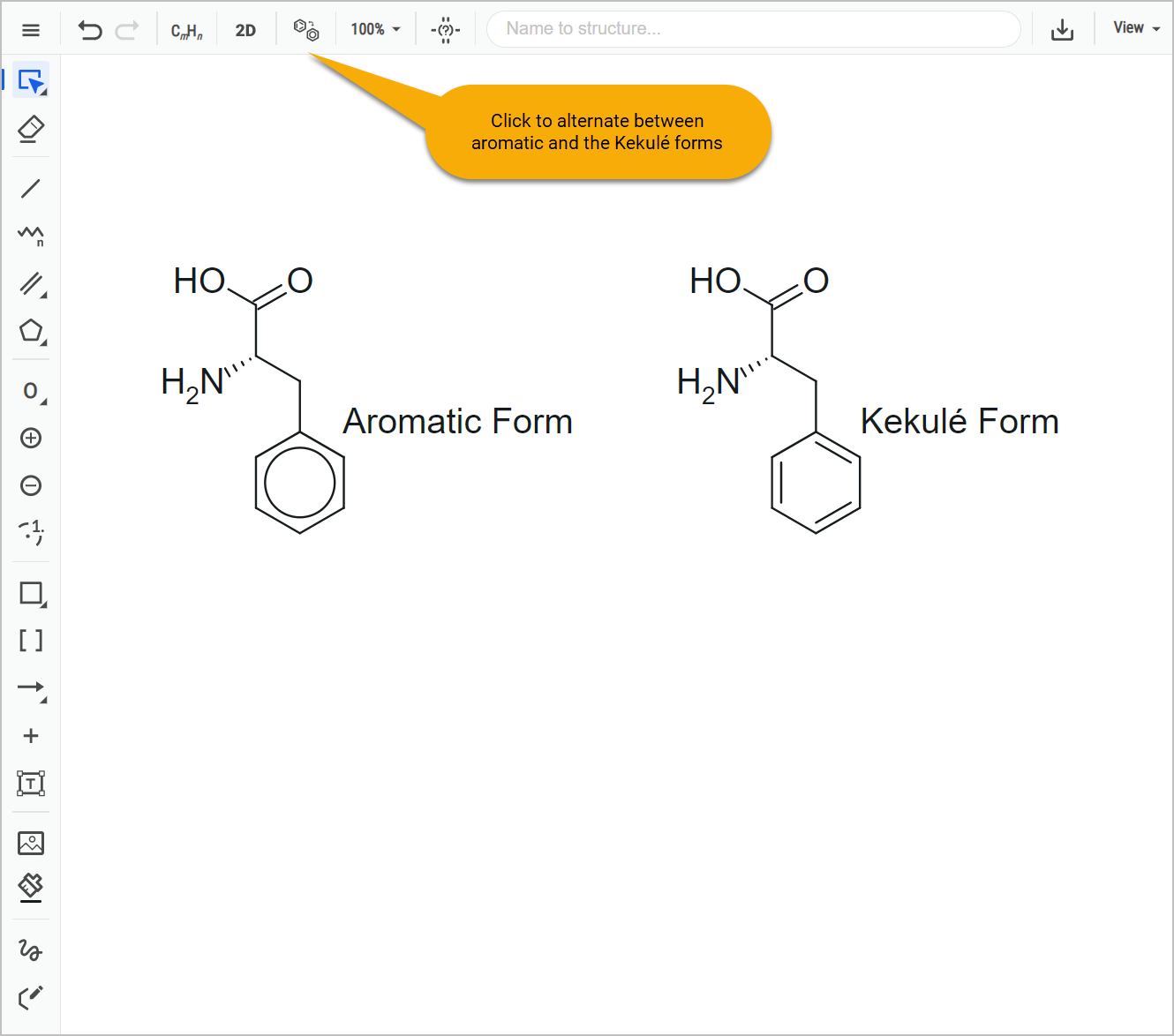
Task: Open the color fill highlight tool
Action: [31, 888]
